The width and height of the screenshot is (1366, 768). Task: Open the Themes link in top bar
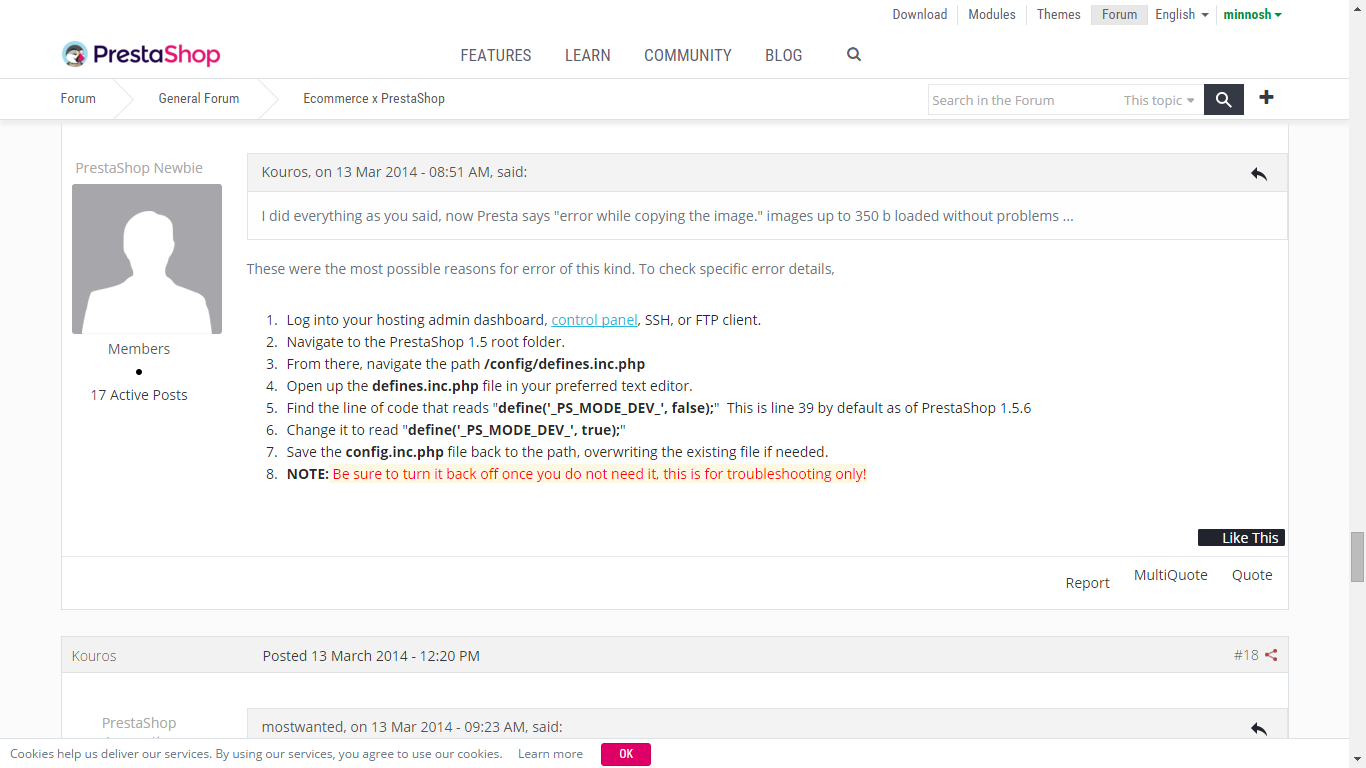click(x=1059, y=14)
